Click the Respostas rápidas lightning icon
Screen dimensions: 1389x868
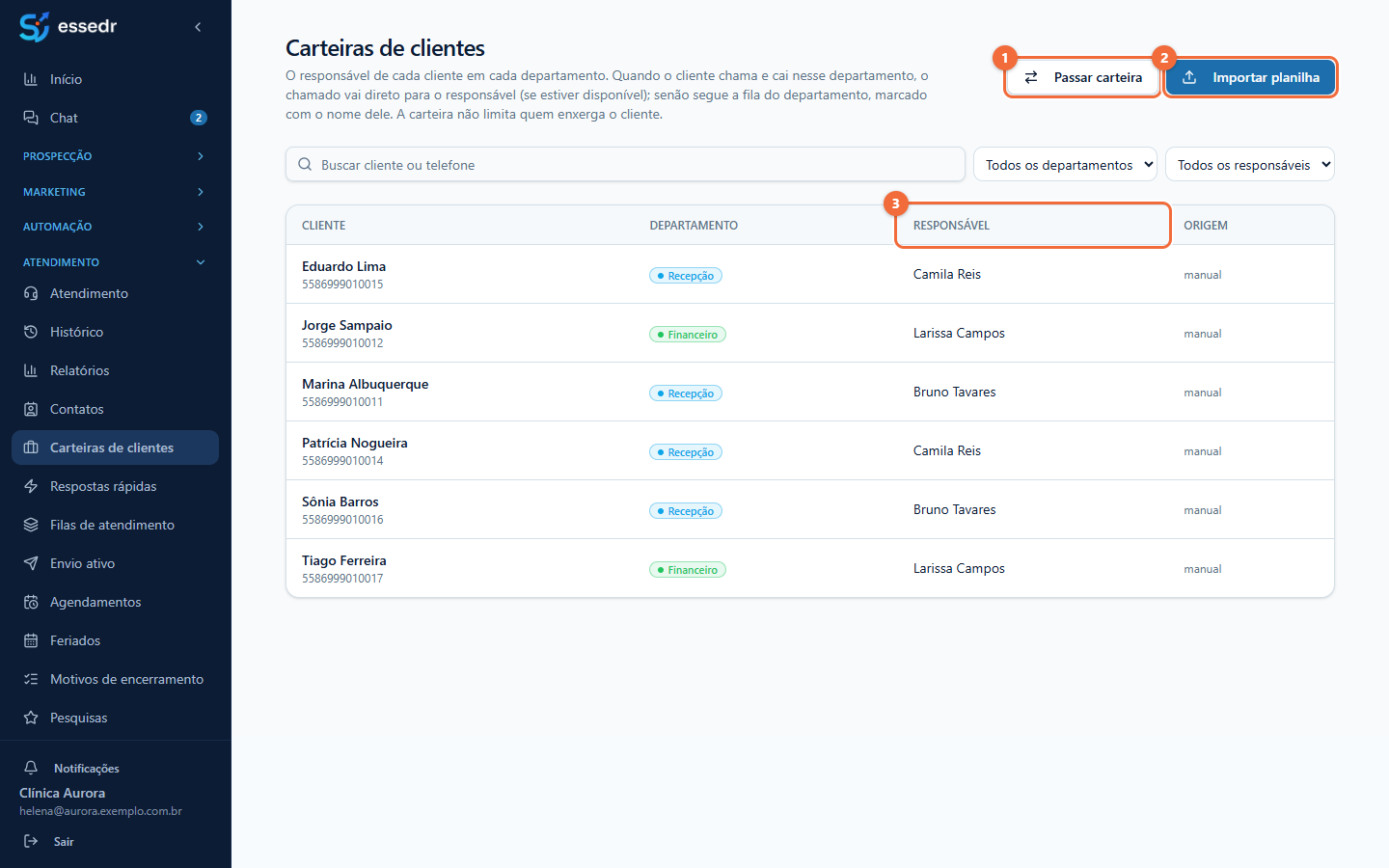click(31, 486)
